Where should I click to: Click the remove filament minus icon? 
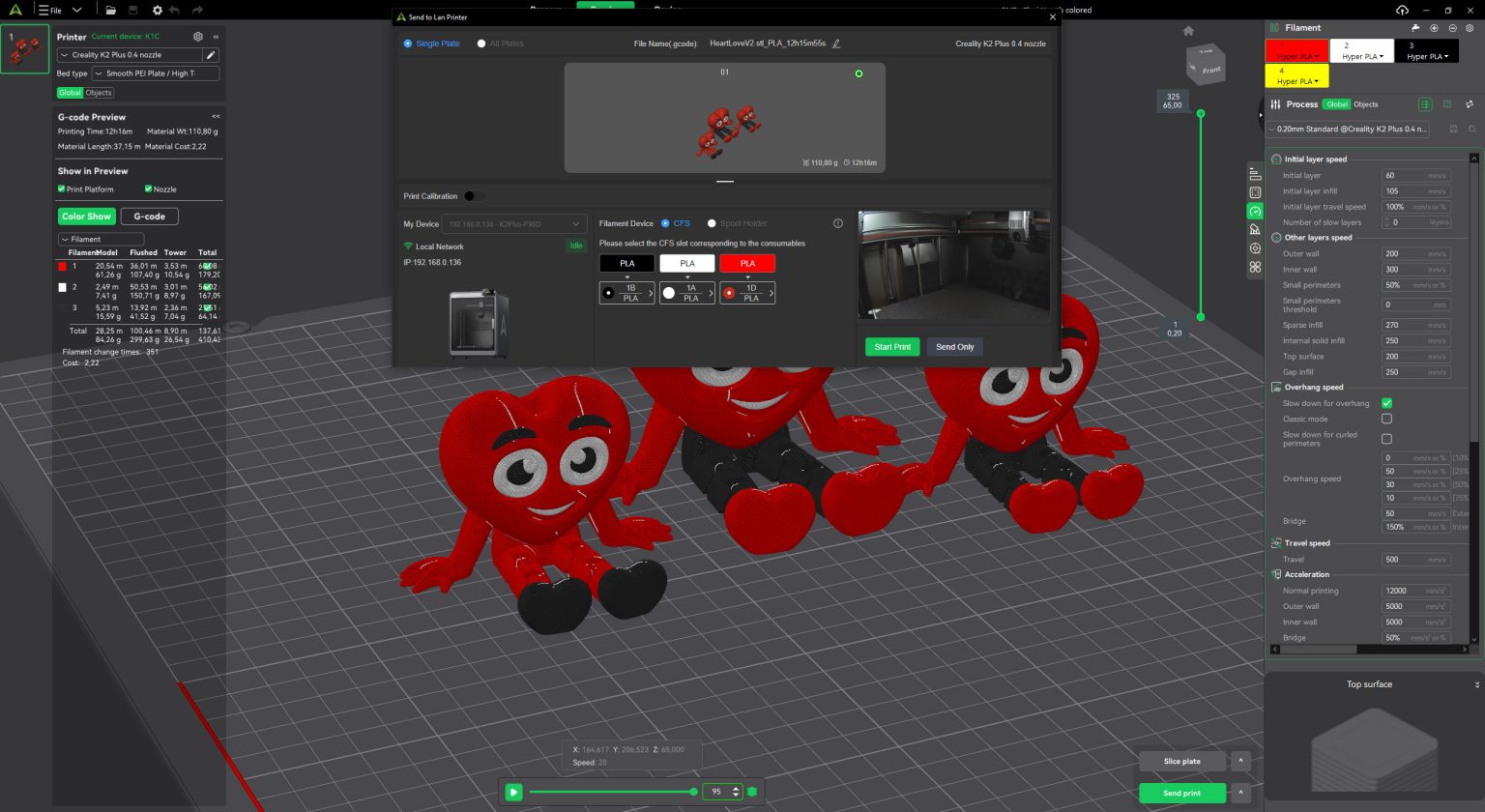[1452, 28]
